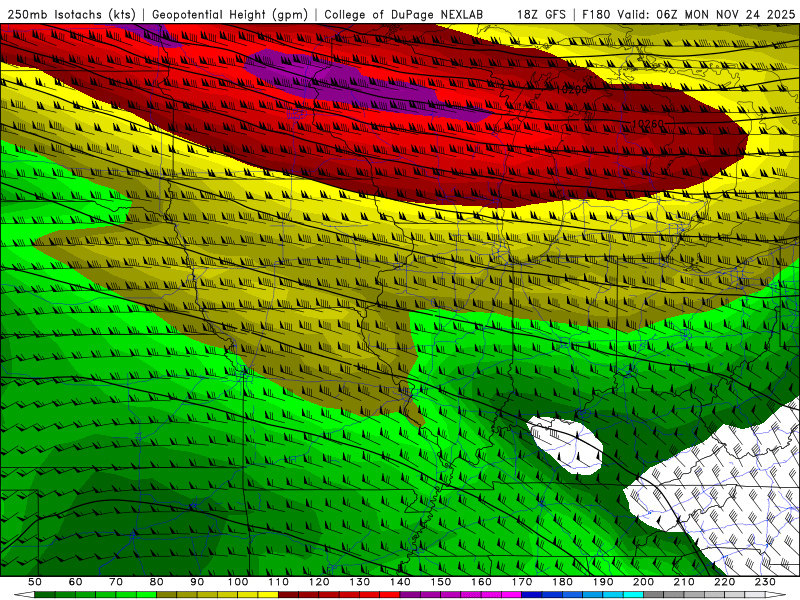Click the 170 value on the color scale

pos(522,582)
